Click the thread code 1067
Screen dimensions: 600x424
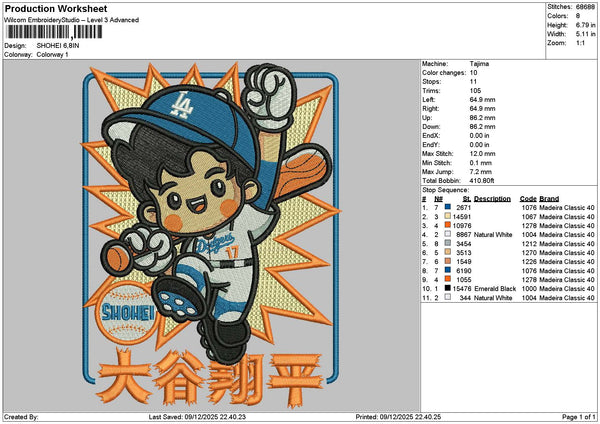[529, 217]
